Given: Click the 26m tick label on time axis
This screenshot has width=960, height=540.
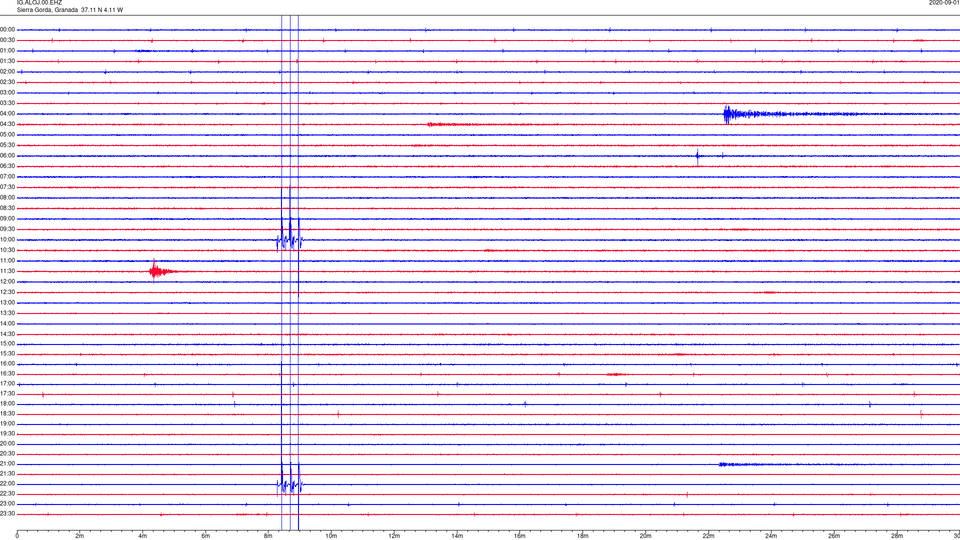Looking at the screenshot, I should point(834,536).
